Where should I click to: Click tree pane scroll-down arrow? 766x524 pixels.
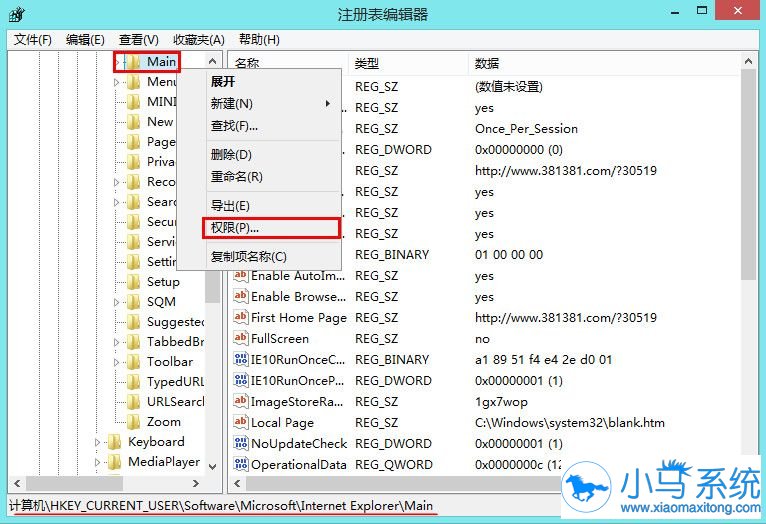click(213, 466)
